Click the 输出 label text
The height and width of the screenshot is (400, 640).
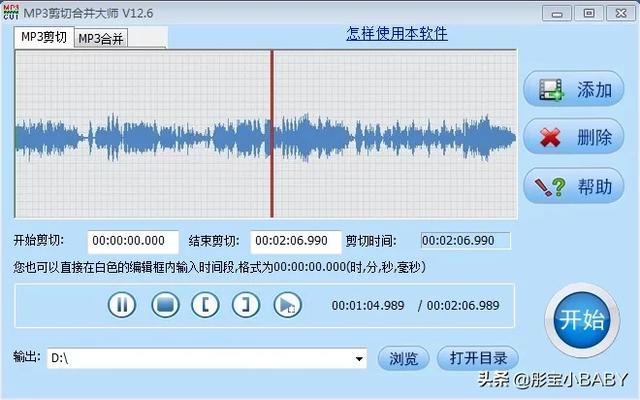coord(27,356)
